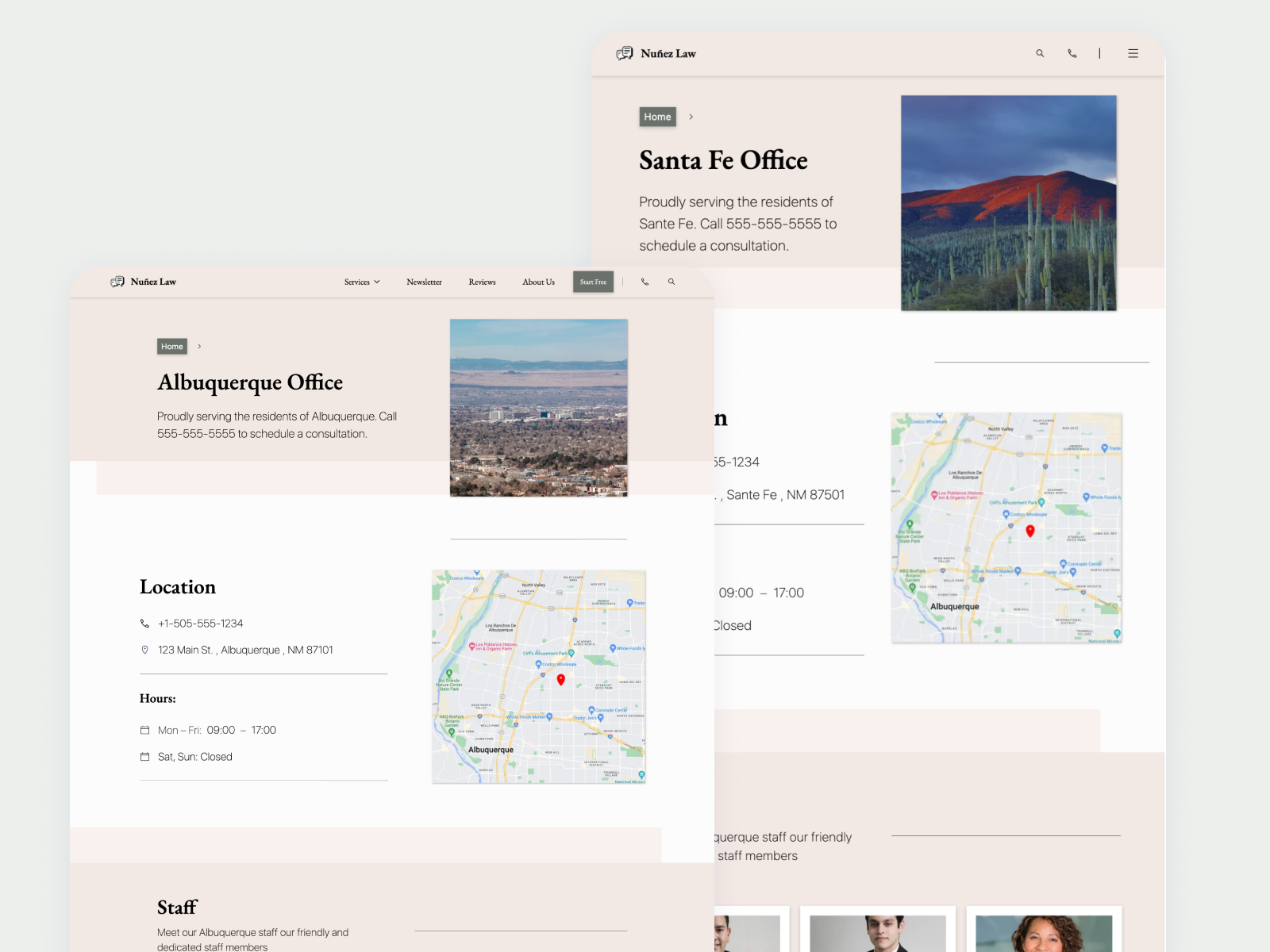Click the phone icon in the Santa Fe header
The width and height of the screenshot is (1270, 952).
point(1072,53)
